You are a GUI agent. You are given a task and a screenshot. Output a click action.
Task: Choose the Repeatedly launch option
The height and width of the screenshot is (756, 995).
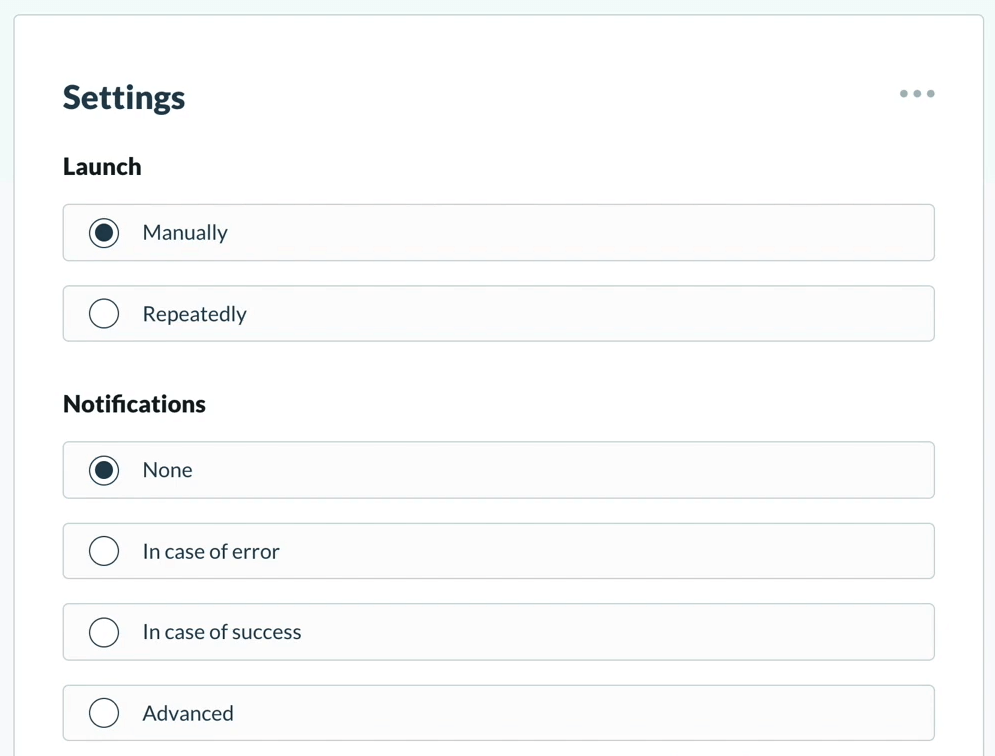click(x=498, y=314)
